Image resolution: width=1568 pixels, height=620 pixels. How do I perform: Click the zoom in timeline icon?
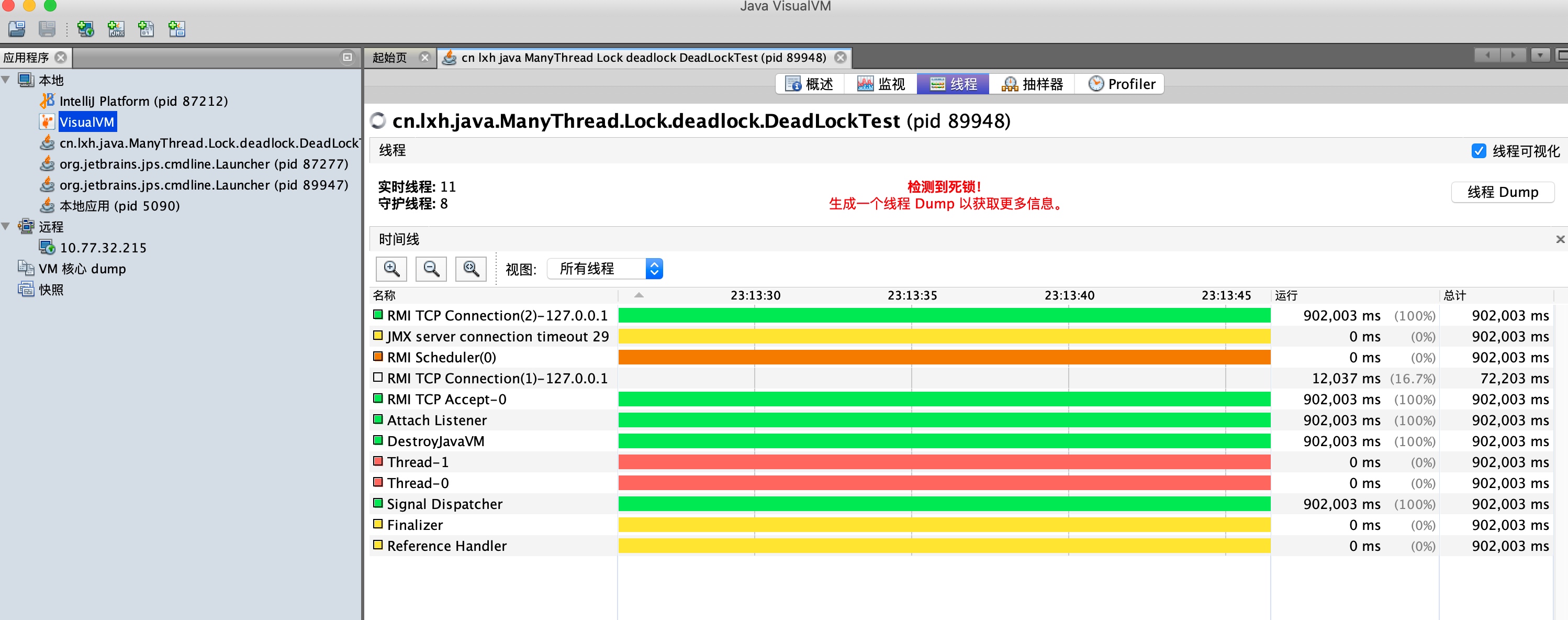[x=391, y=269]
